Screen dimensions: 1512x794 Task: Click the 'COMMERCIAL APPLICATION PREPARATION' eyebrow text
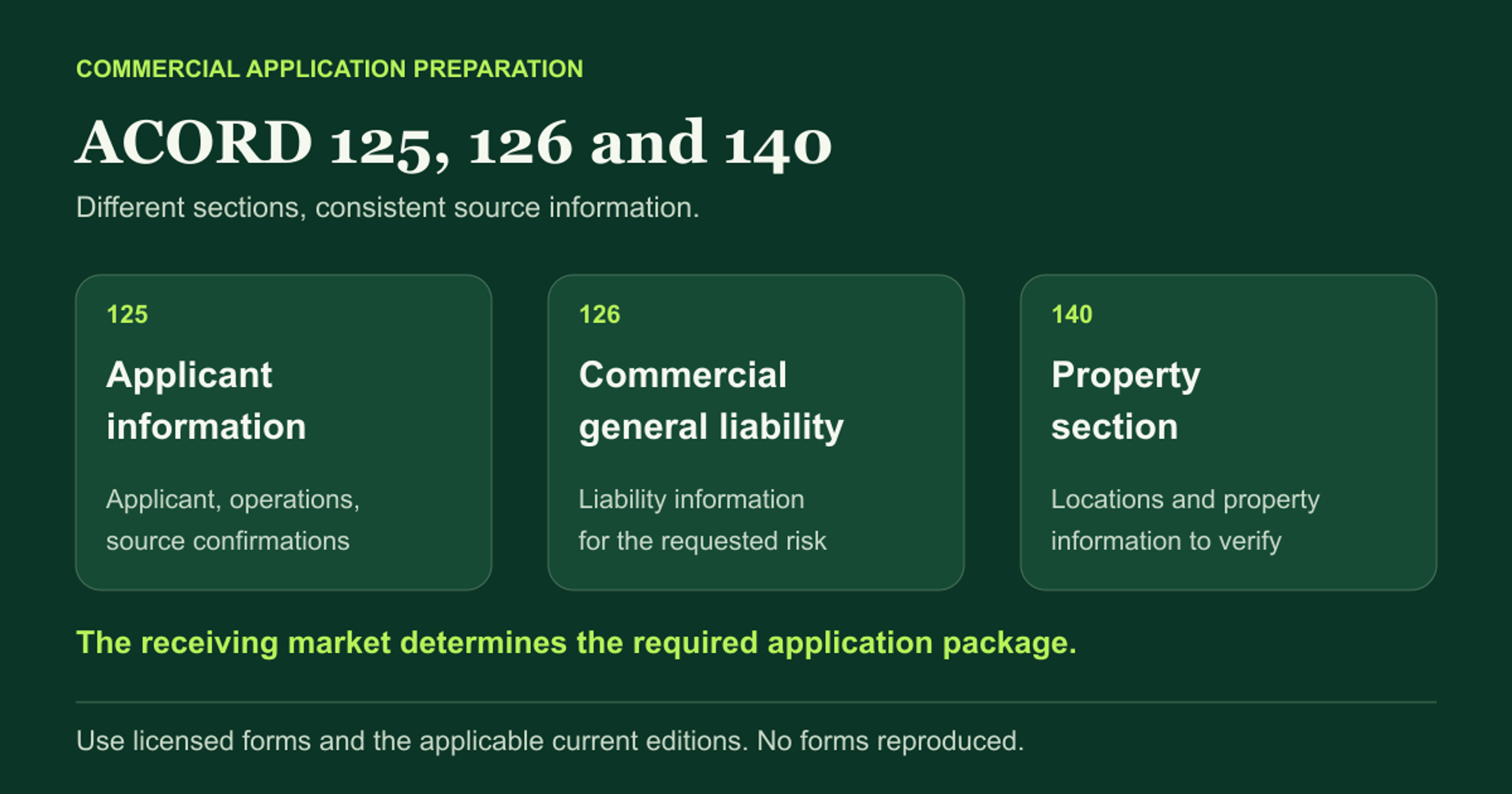(x=329, y=69)
